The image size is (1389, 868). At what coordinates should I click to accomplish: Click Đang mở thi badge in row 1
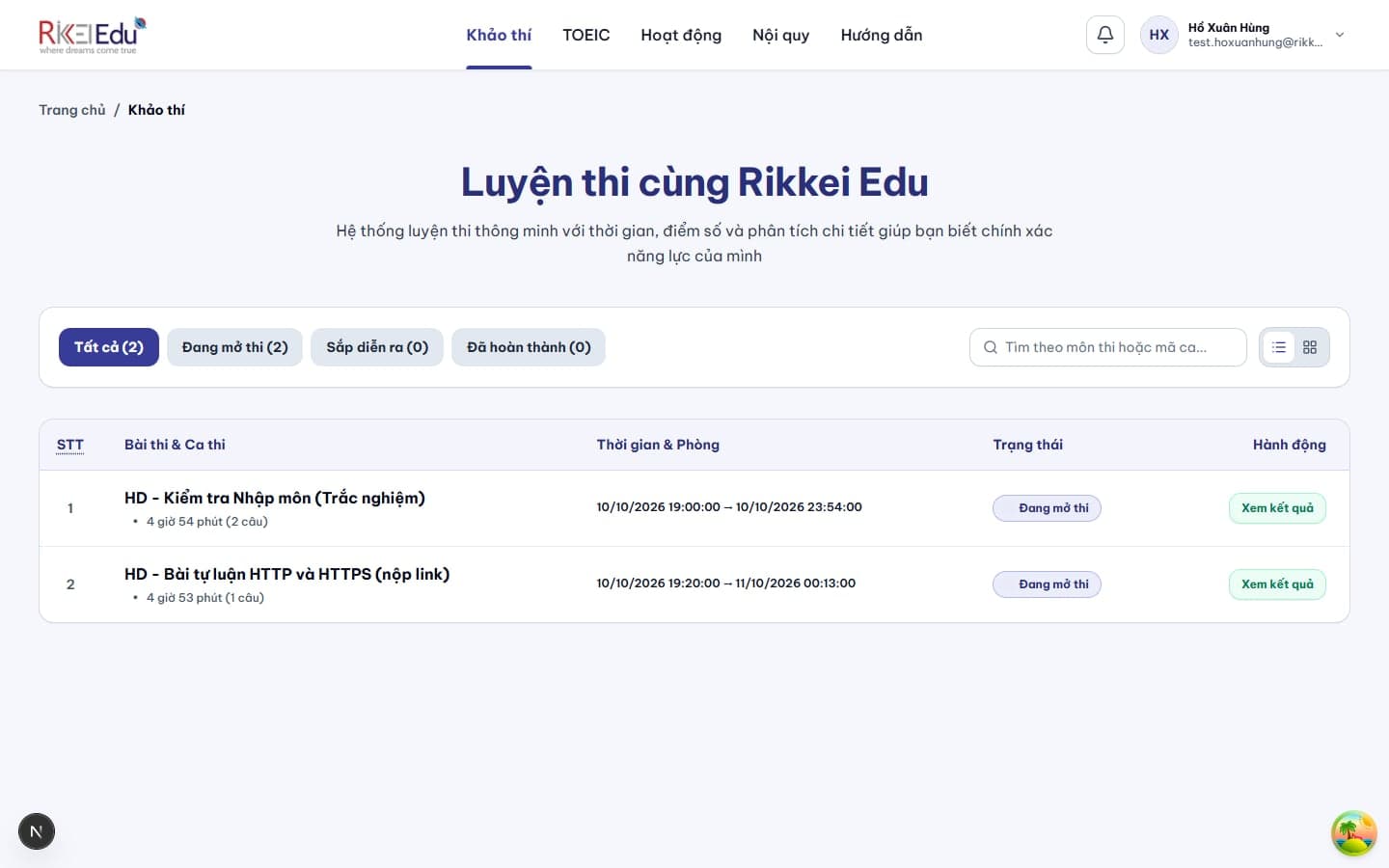pyautogui.click(x=1047, y=508)
